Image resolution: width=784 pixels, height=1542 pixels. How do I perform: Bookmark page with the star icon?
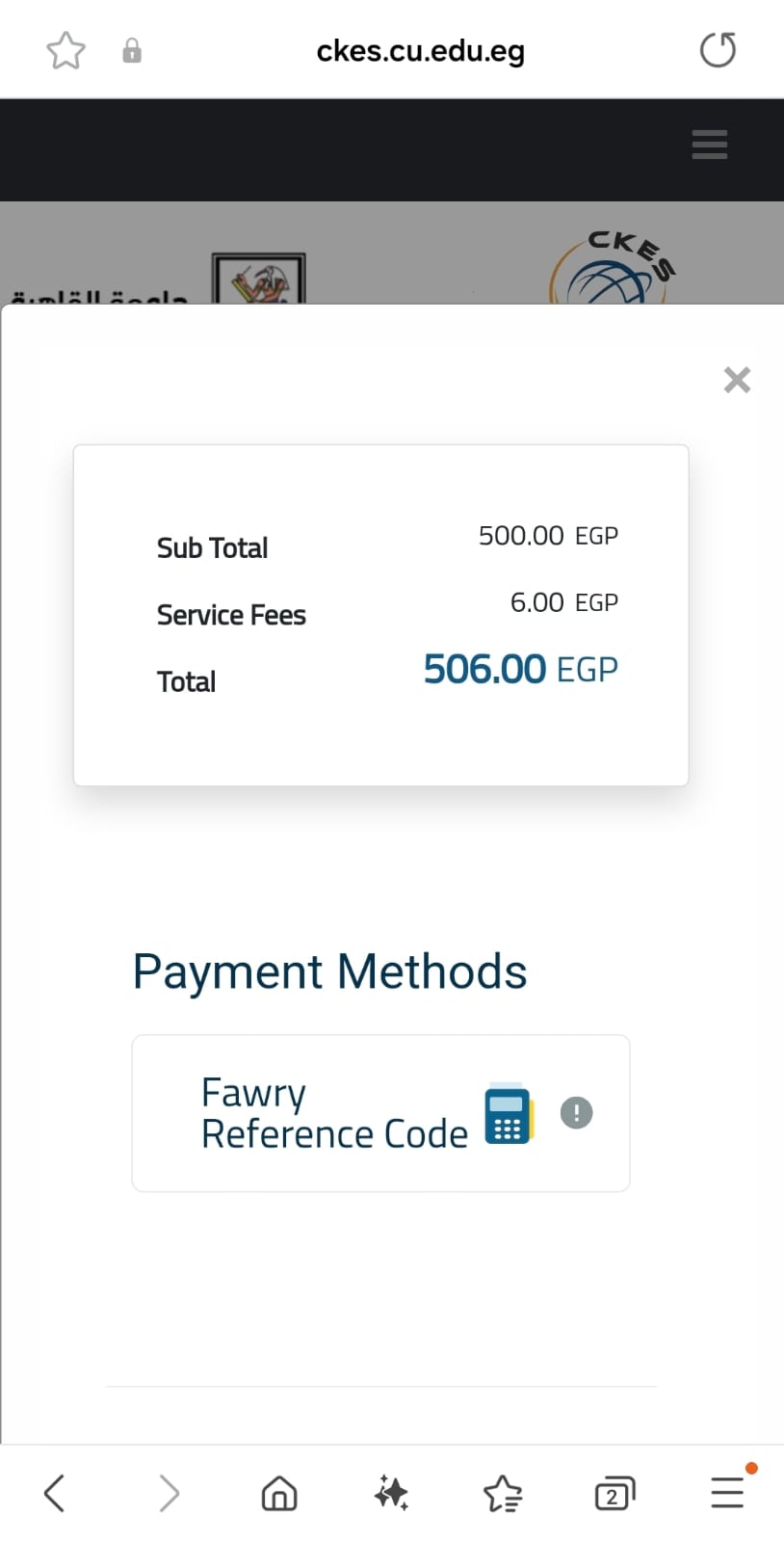pyautogui.click(x=65, y=51)
